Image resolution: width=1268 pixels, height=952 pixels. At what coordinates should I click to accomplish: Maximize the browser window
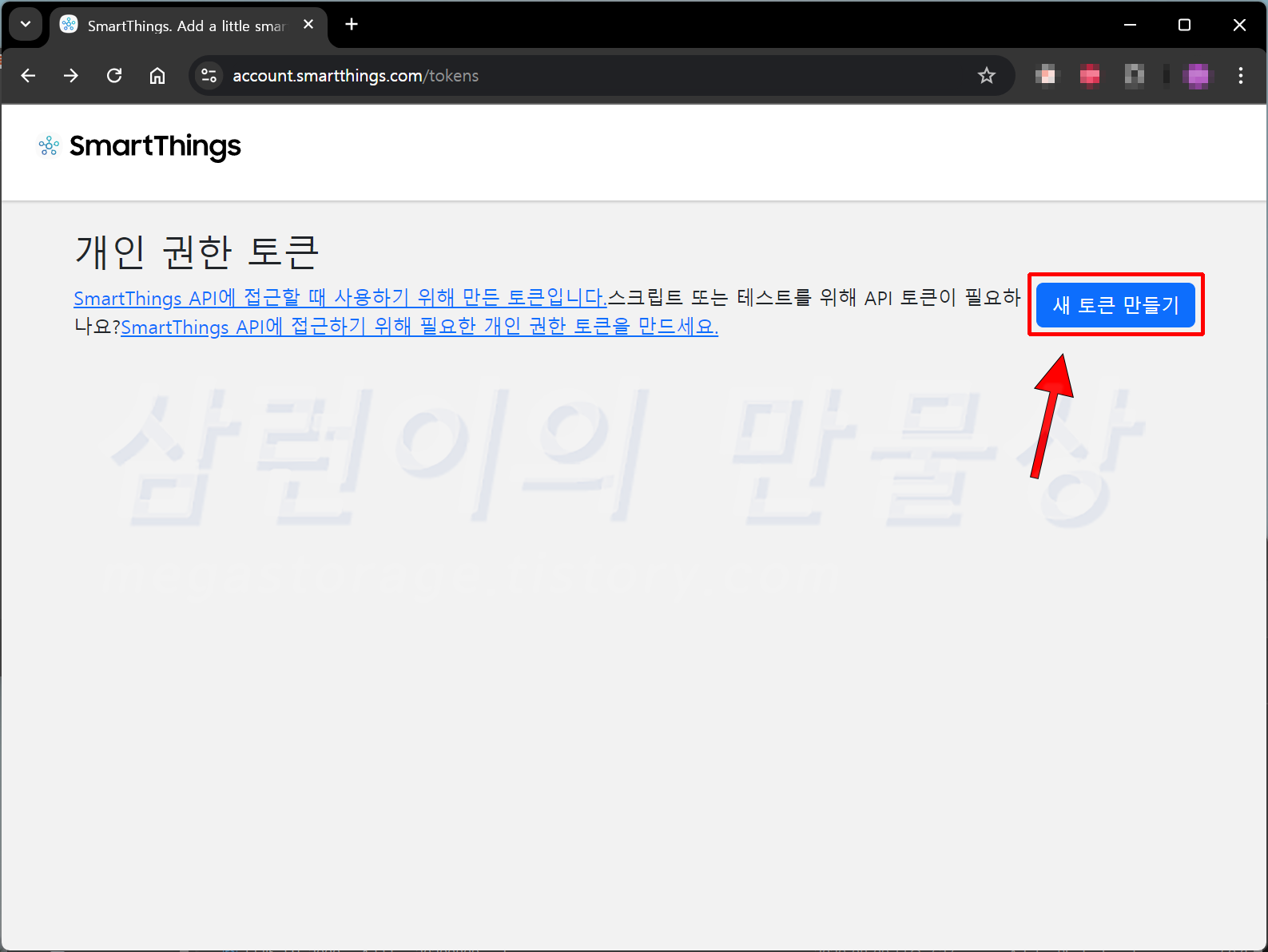(1184, 25)
